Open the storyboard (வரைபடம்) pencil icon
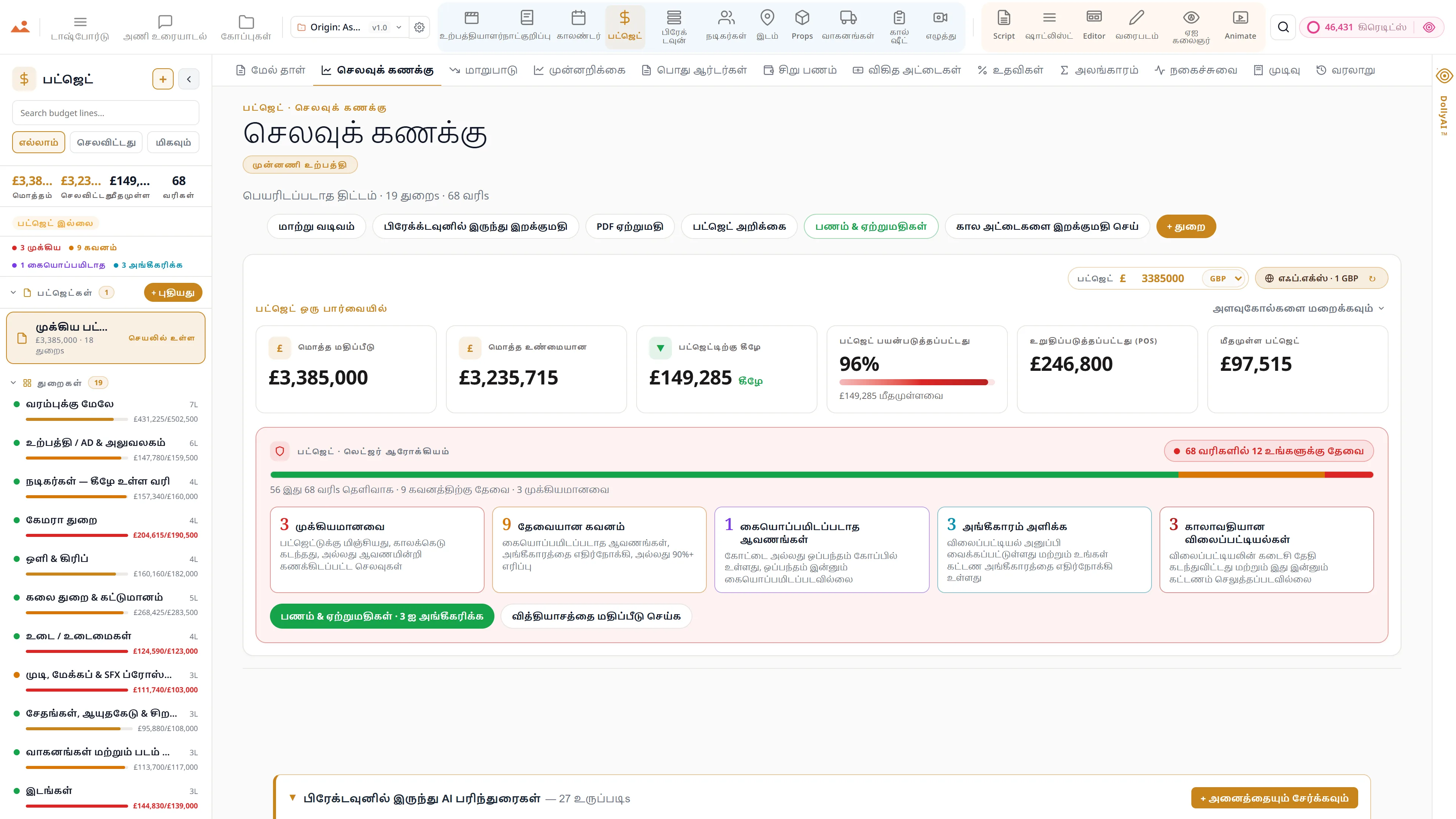This screenshot has height=819, width=1456. [x=1137, y=17]
